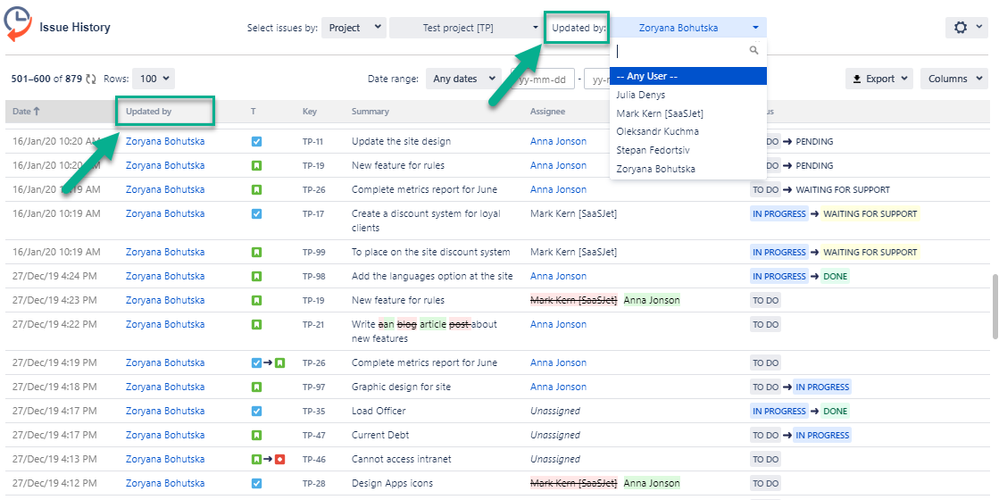Click Unassigned assignee for TP-35
Screen dimensions: 999x500
(555, 411)
